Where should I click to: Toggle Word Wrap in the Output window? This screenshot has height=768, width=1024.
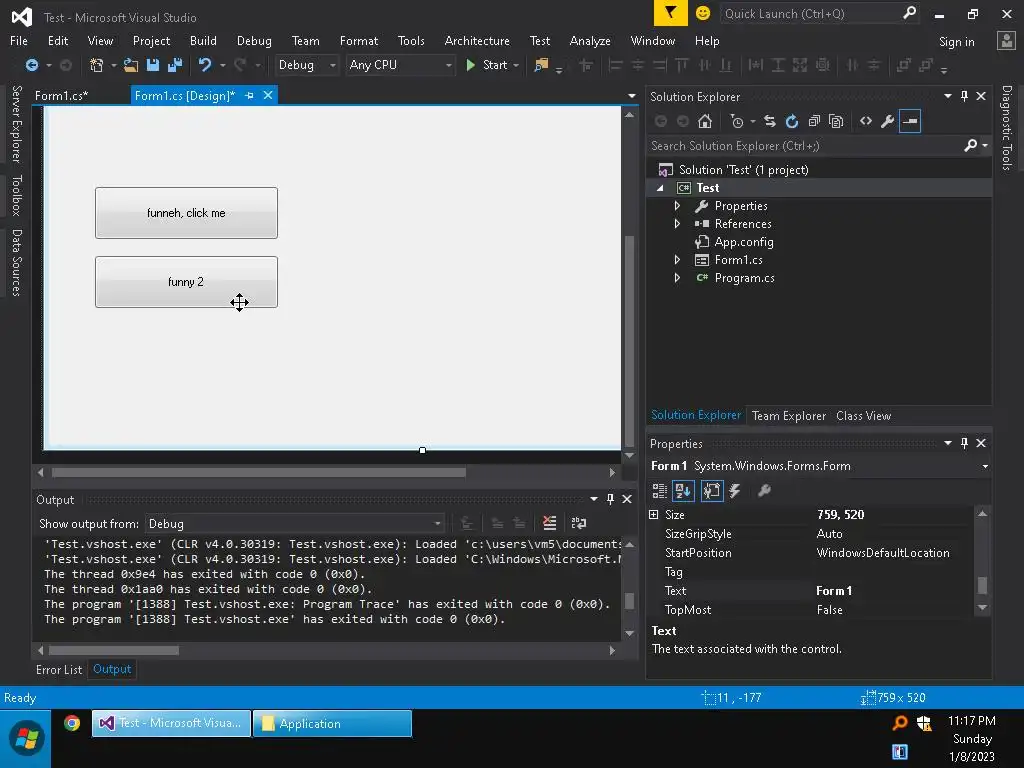579,523
